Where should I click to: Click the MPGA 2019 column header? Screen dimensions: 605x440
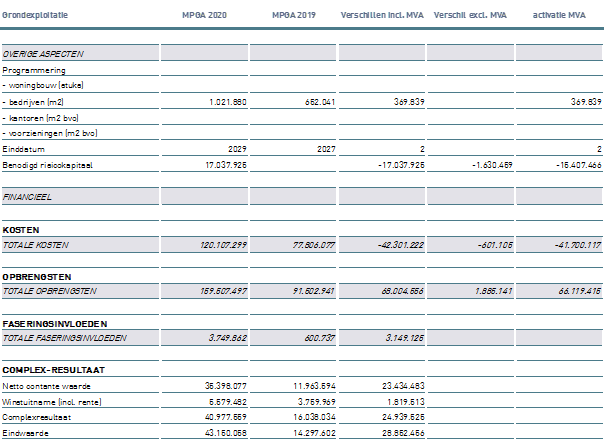[x=291, y=17]
